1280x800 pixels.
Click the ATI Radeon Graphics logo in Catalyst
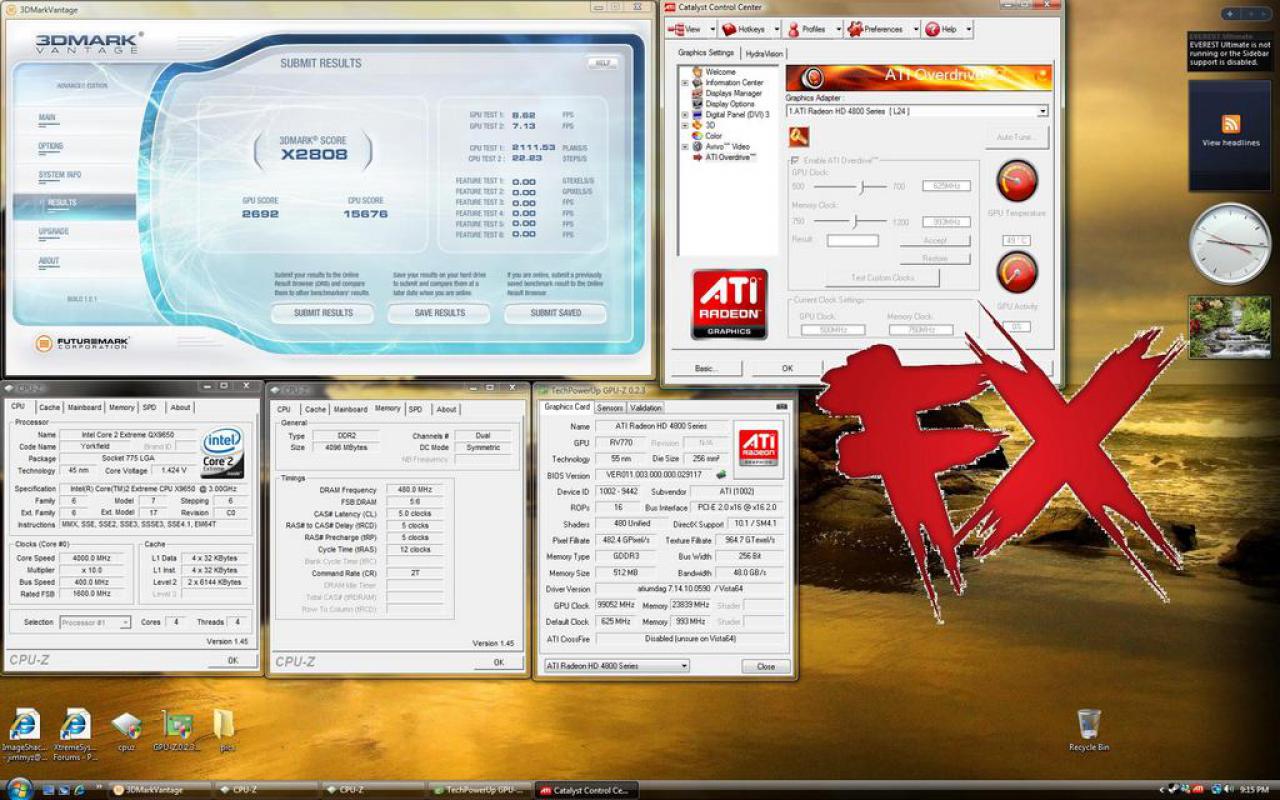(729, 304)
